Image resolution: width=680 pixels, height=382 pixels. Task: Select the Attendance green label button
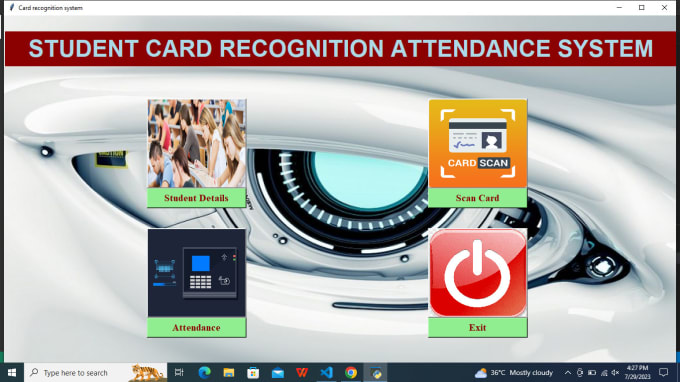[x=196, y=327]
